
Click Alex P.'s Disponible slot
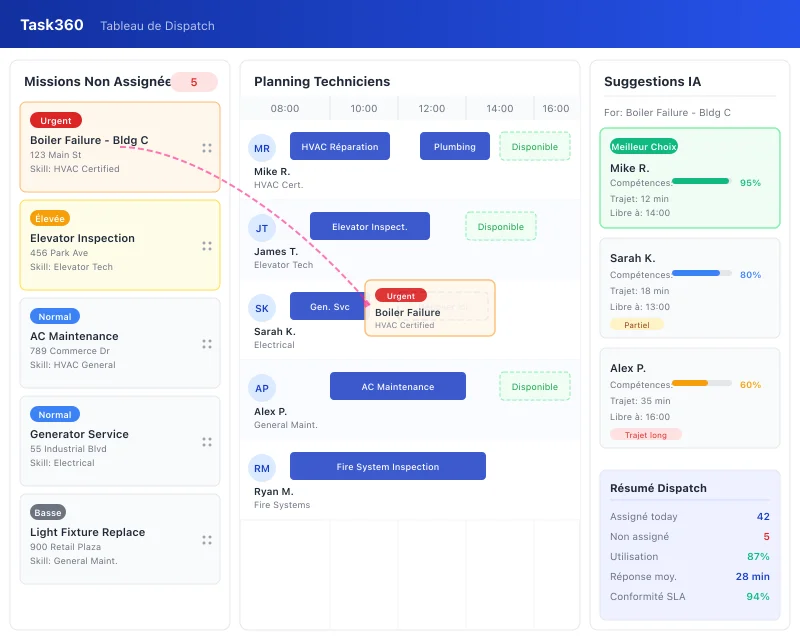pyautogui.click(x=535, y=386)
